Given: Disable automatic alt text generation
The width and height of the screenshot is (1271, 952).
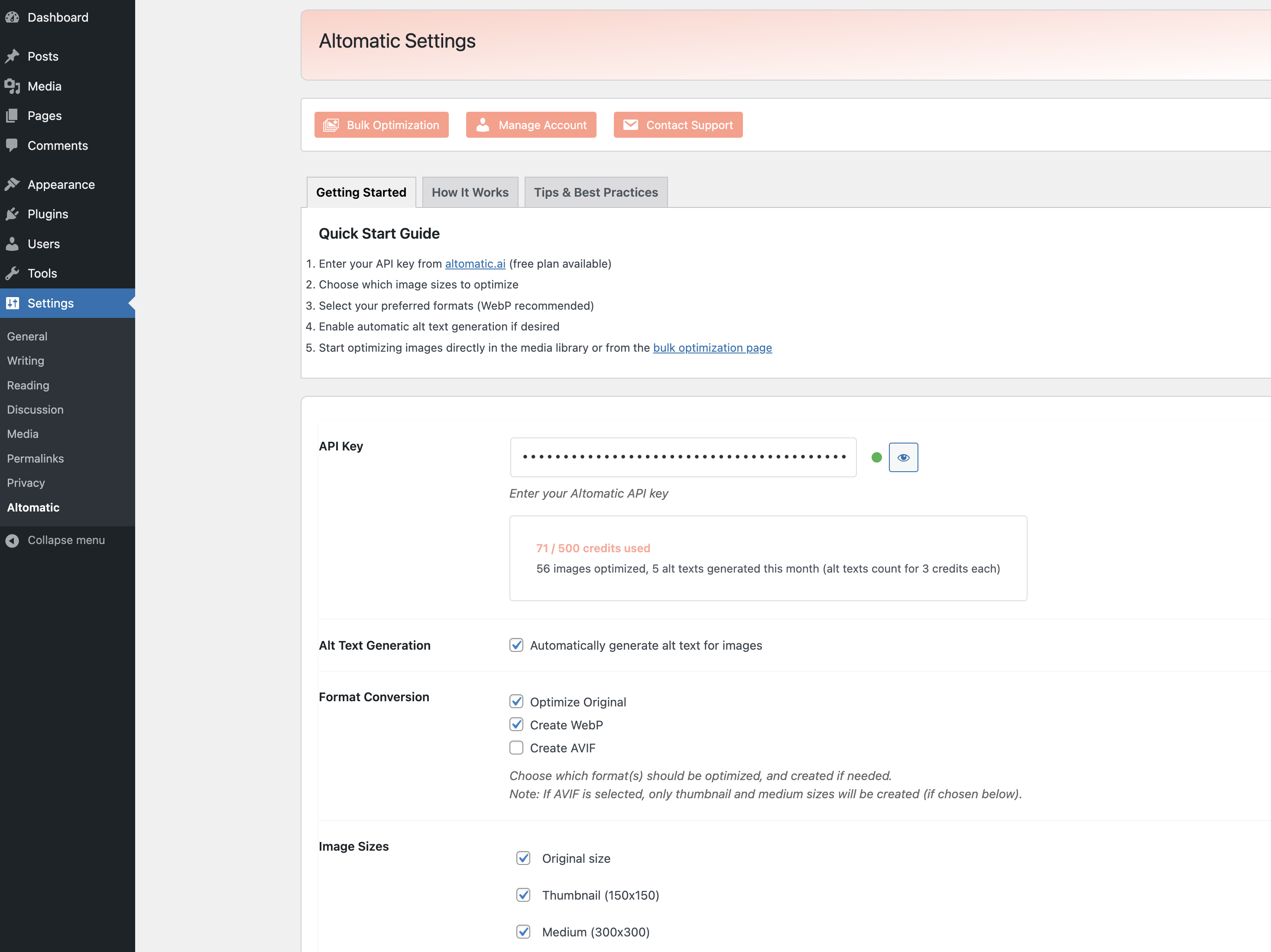Looking at the screenshot, I should [x=516, y=645].
